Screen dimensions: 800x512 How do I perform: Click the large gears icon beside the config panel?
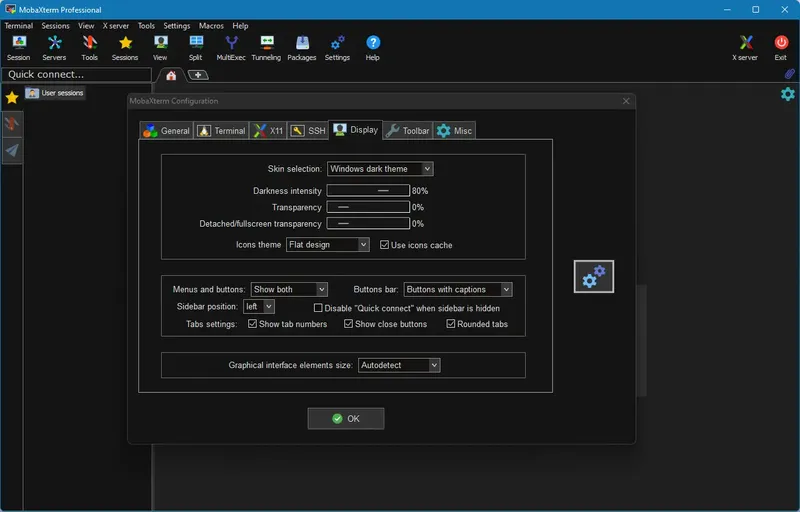[594, 276]
